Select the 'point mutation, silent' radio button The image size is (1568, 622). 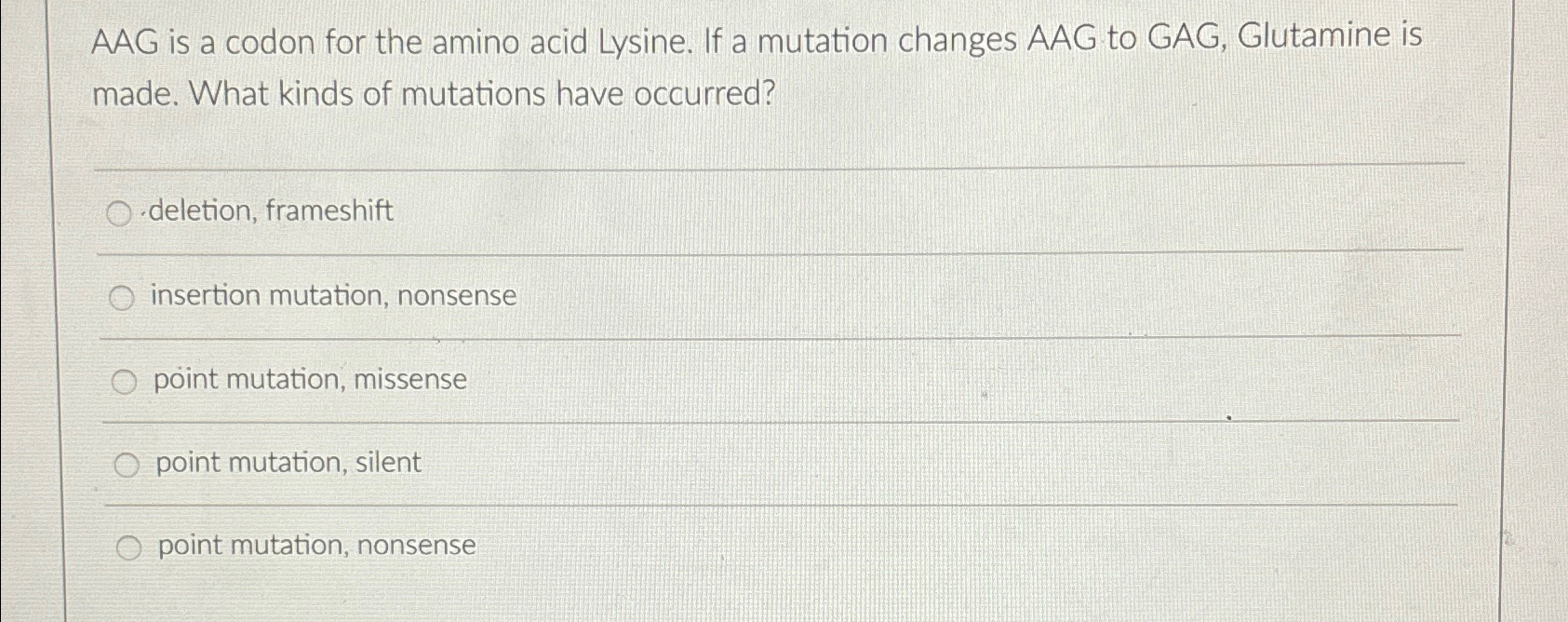click(x=127, y=463)
